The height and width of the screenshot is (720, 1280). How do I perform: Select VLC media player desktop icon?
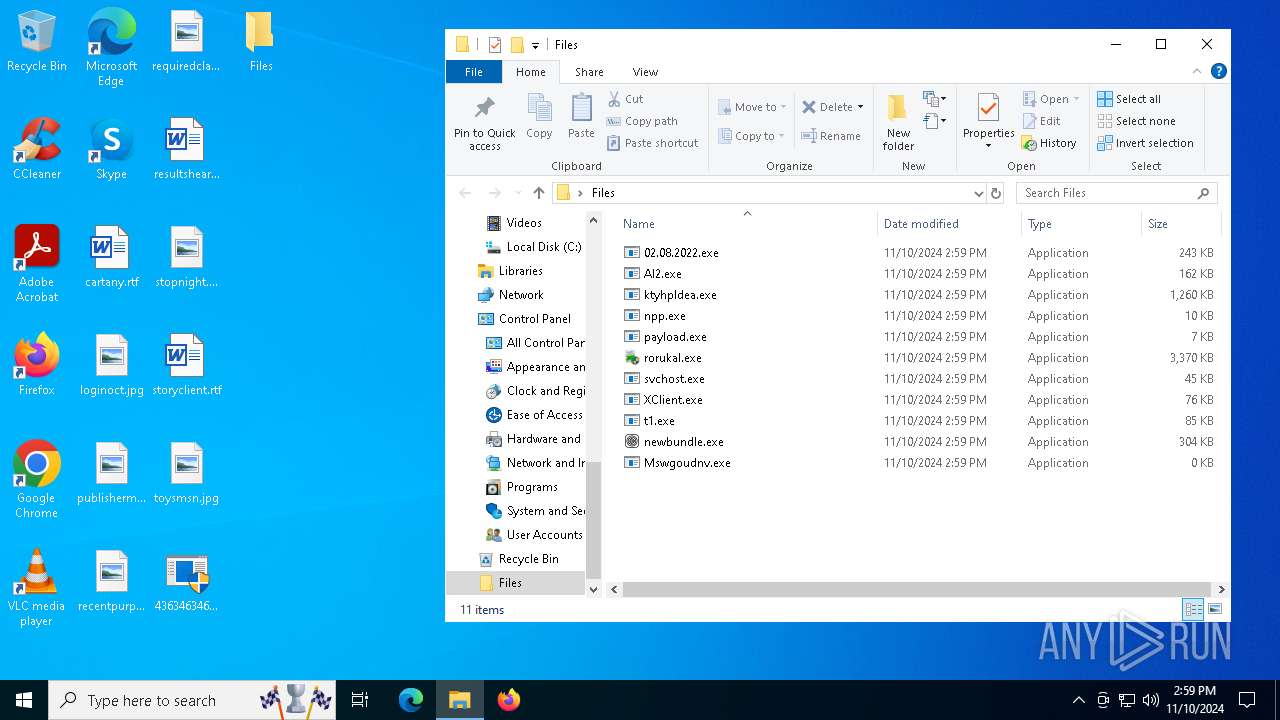tap(37, 588)
